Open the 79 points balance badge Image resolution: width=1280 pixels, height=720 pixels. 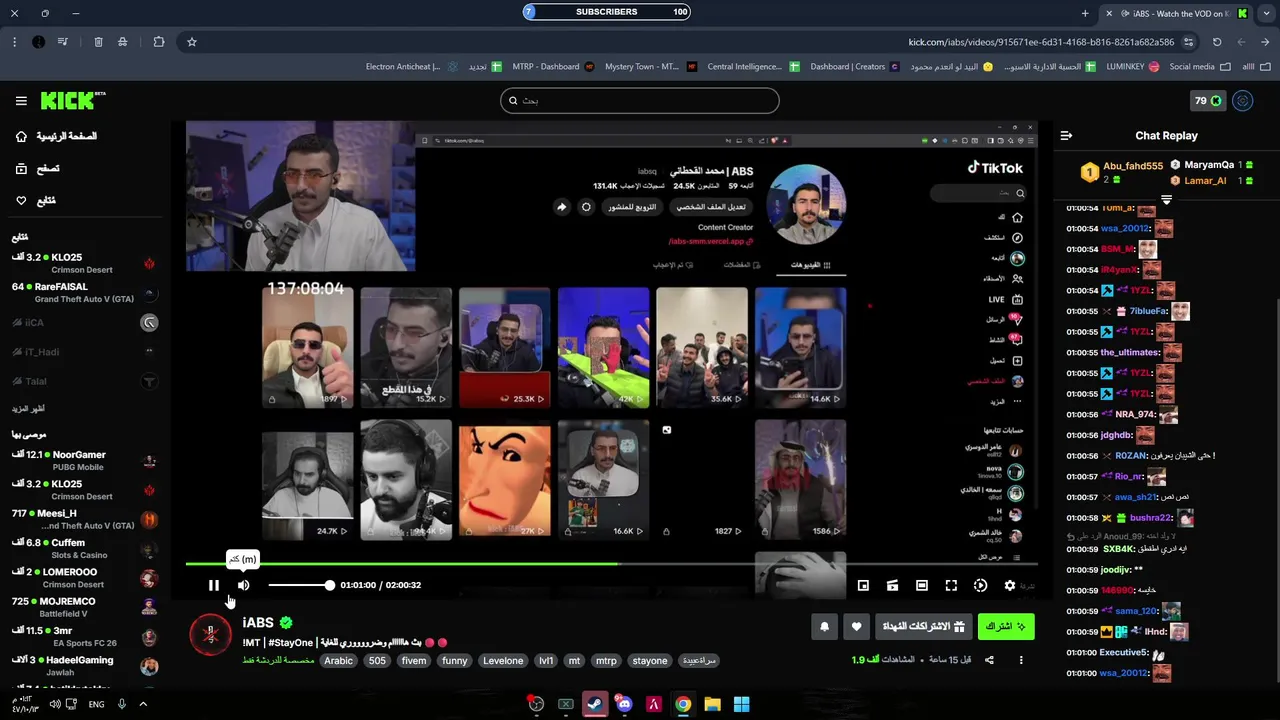(x=1208, y=101)
